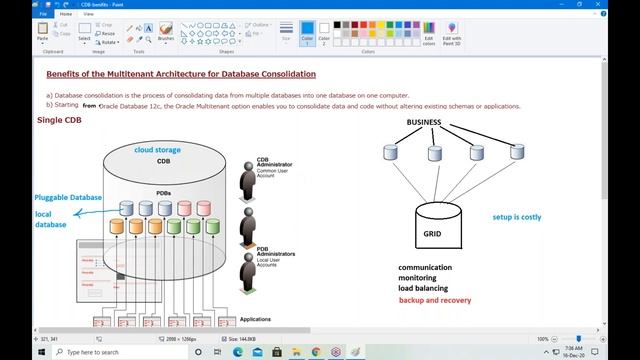
Task: Choose the Diamond shape
Action: click(x=192, y=33)
